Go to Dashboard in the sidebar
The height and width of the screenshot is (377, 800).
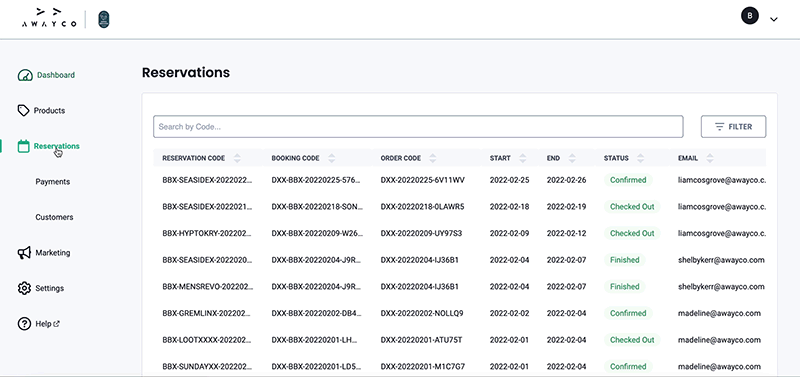(x=56, y=75)
